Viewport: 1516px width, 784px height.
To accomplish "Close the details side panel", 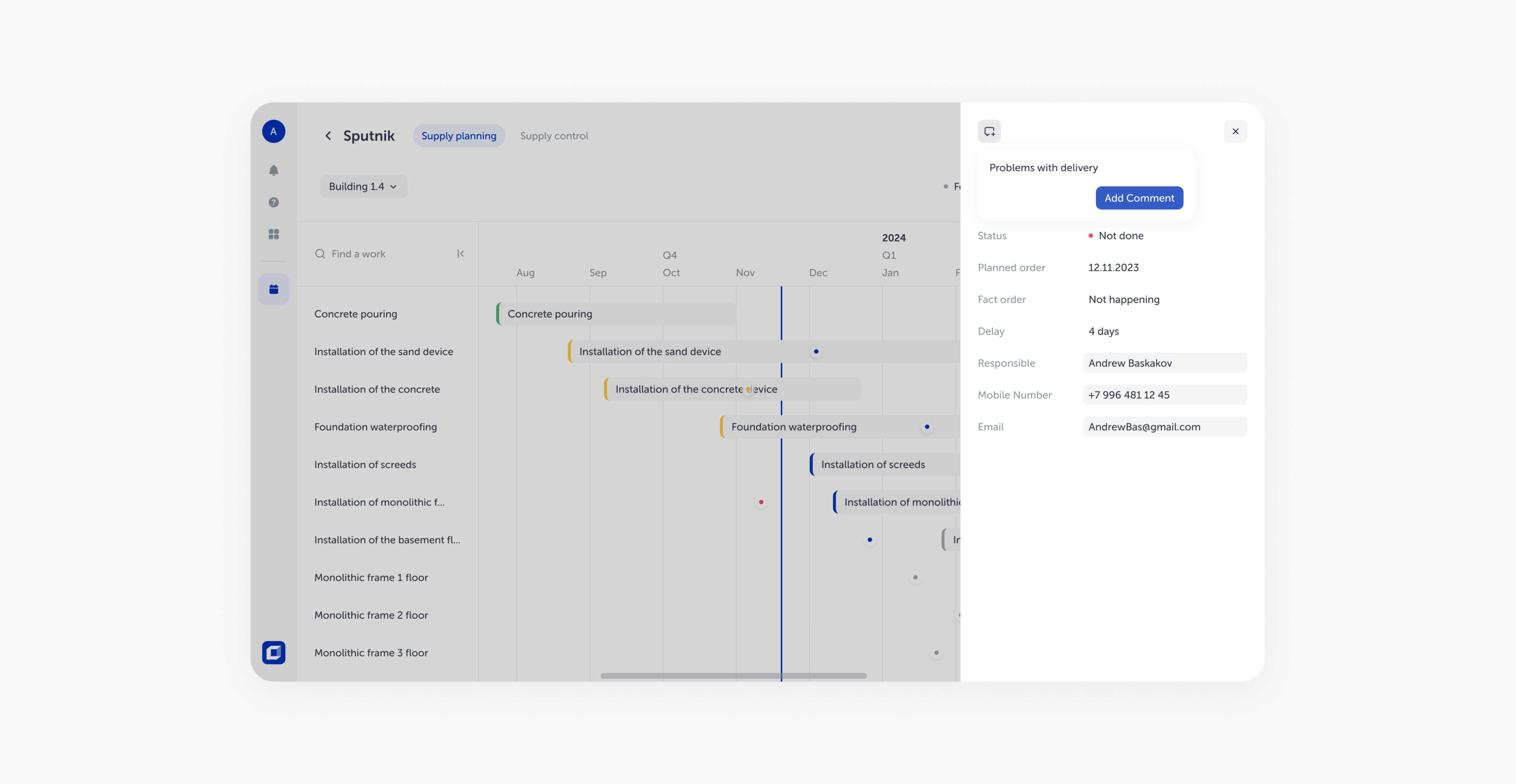I will click(1235, 131).
